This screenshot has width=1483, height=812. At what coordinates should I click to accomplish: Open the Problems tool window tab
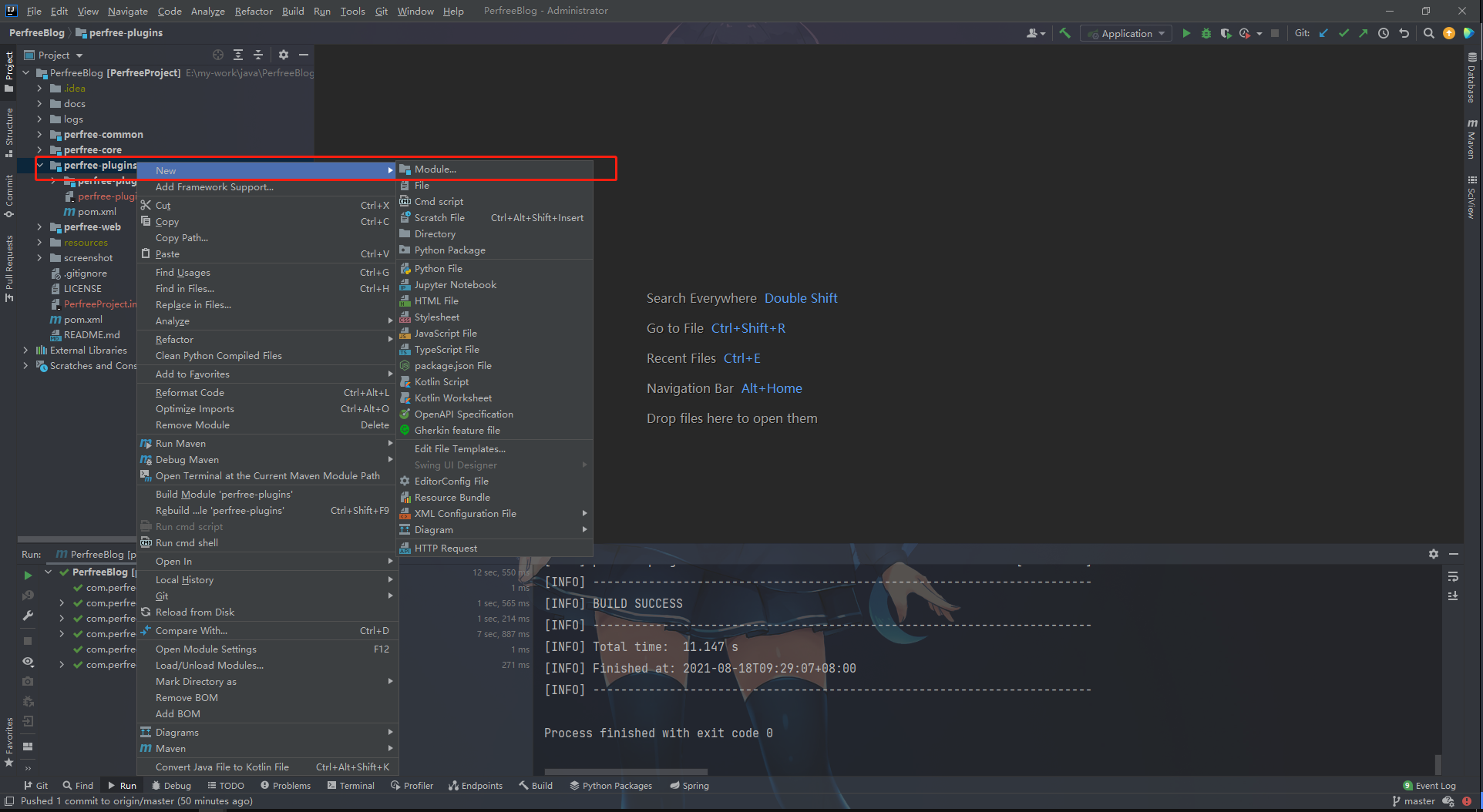285,785
